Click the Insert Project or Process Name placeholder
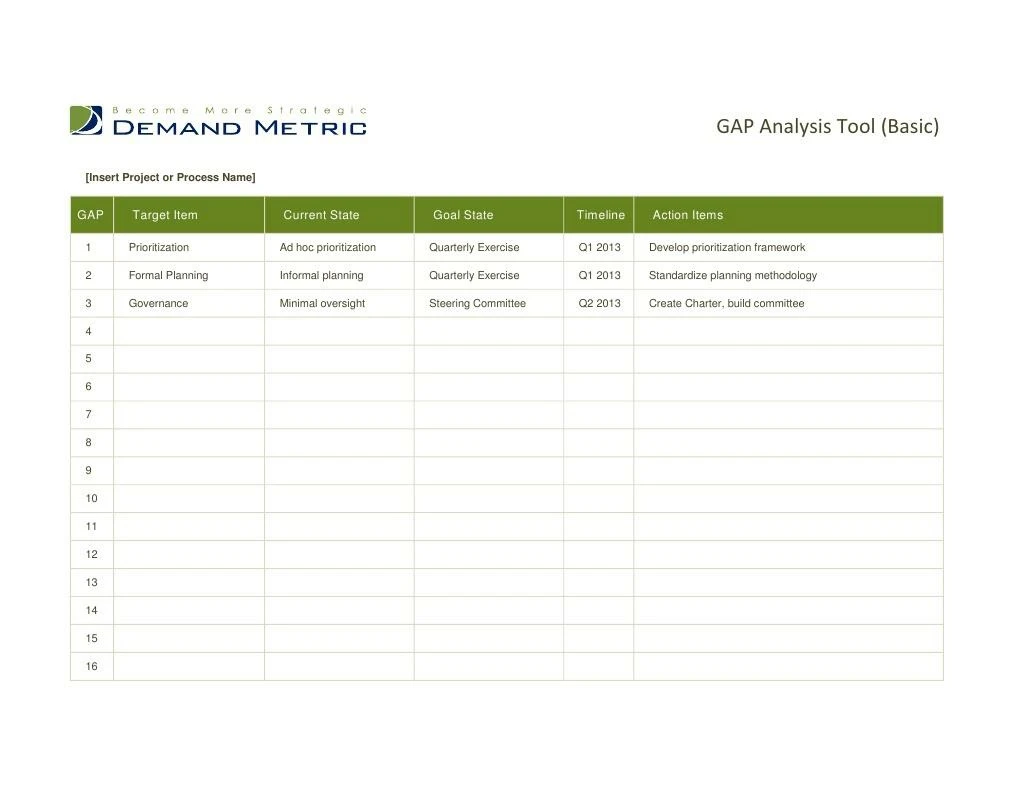This screenshot has width=1024, height=791. click(x=168, y=177)
